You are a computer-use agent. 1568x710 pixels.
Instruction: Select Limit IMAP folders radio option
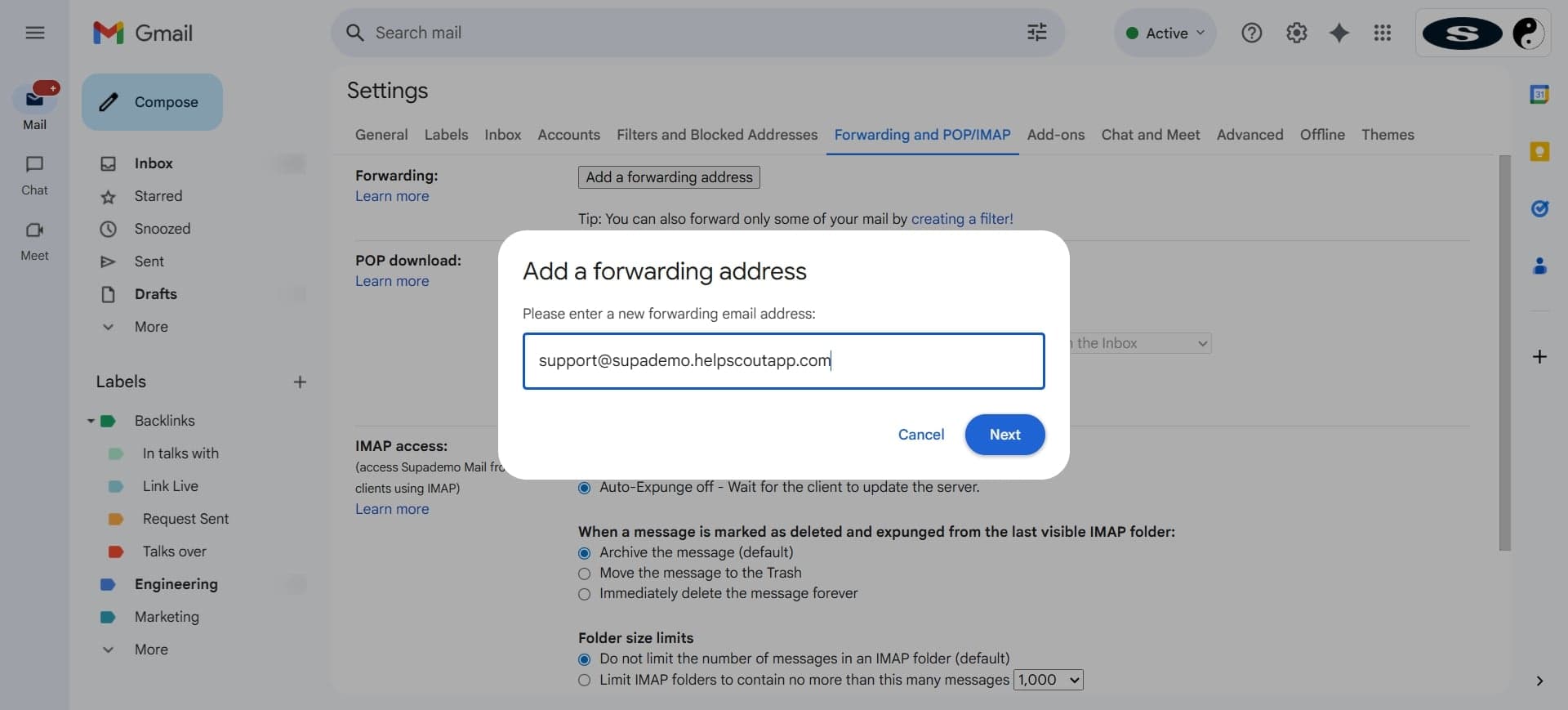[584, 680]
